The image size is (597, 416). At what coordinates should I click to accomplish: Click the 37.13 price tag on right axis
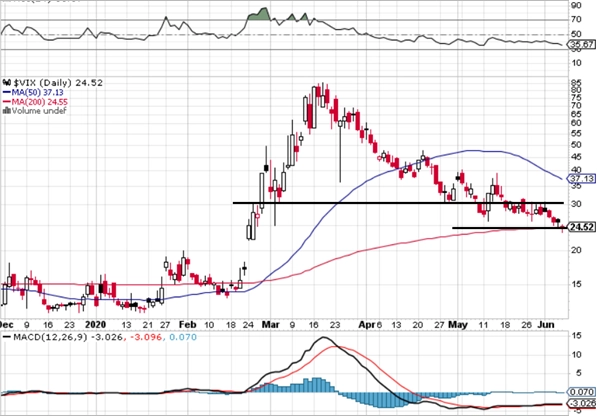point(581,179)
